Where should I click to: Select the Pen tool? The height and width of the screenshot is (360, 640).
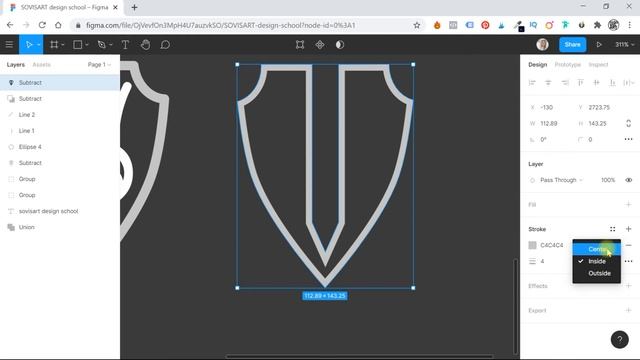point(101,44)
